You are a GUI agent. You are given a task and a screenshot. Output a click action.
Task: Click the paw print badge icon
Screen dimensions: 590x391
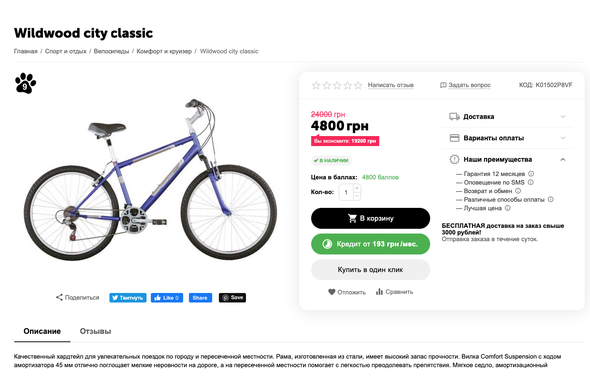coord(25,83)
